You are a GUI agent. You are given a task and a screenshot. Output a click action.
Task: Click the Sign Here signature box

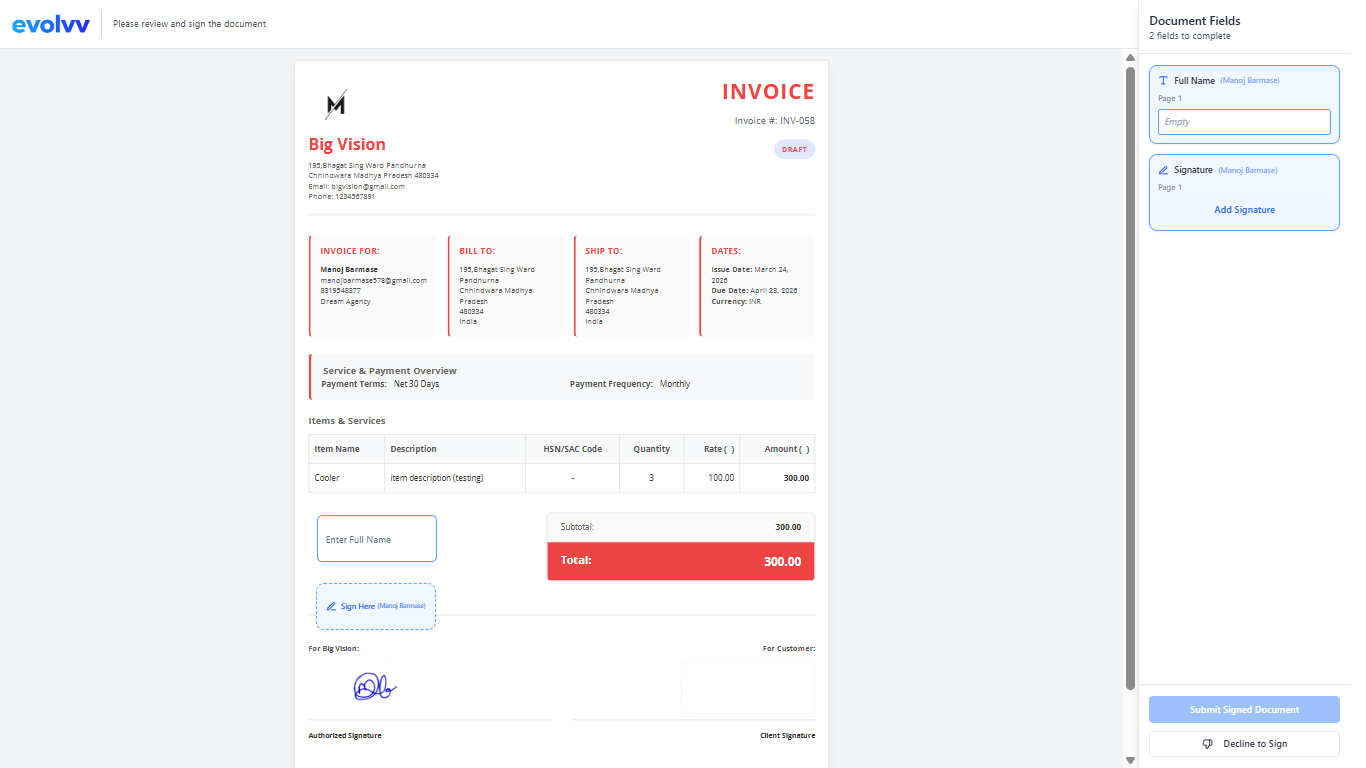[376, 606]
